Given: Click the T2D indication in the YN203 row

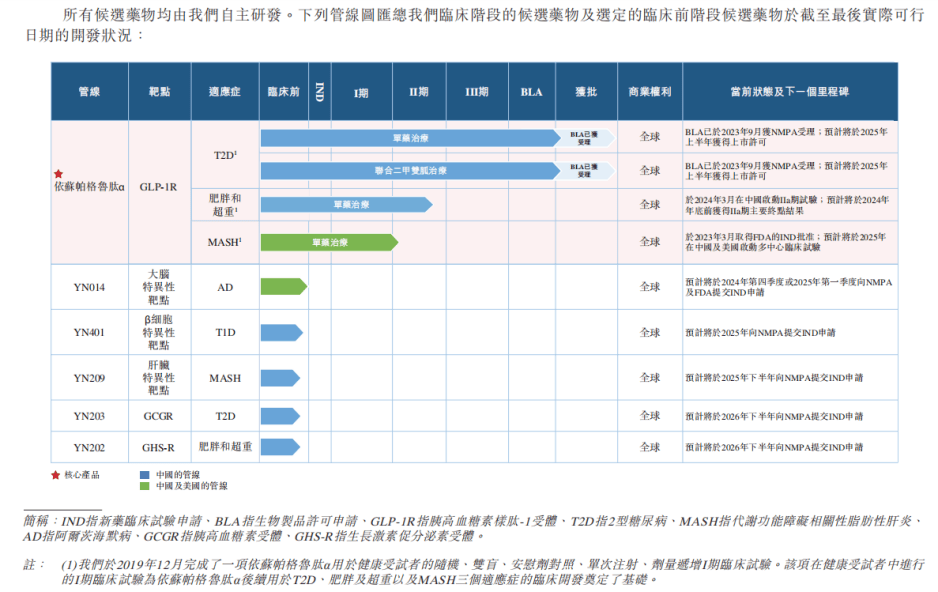Looking at the screenshot, I should (x=225, y=416).
